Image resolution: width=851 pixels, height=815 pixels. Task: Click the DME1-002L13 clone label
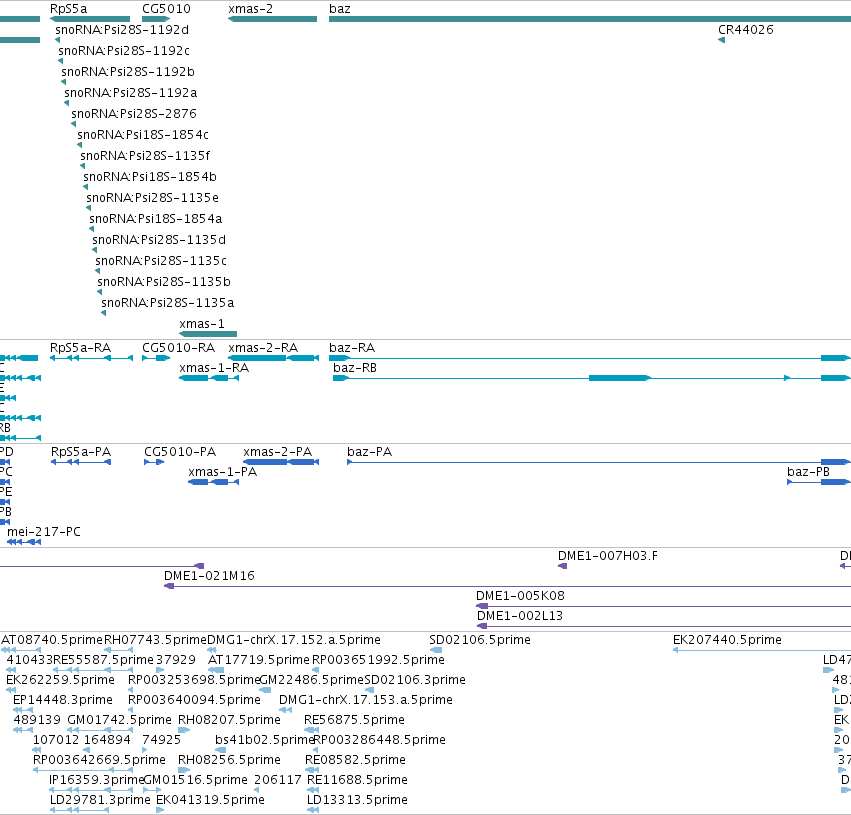(x=520, y=616)
